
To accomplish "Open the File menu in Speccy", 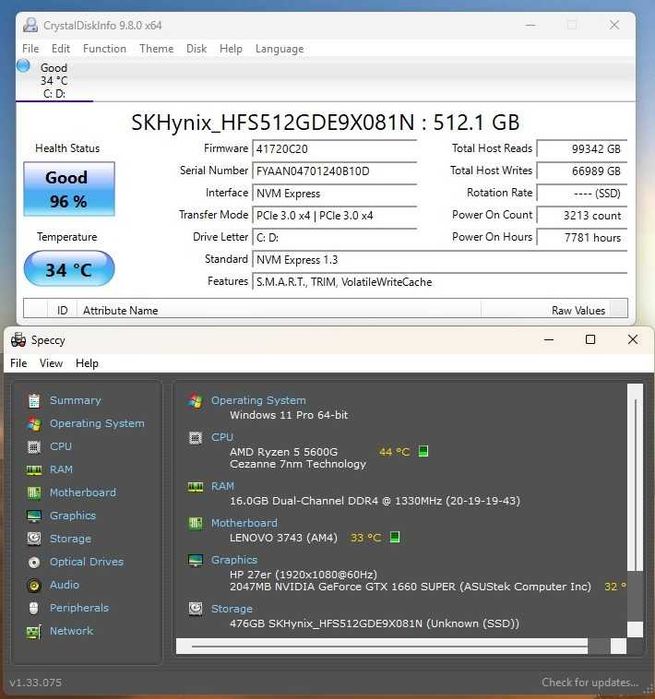I will click(x=18, y=363).
